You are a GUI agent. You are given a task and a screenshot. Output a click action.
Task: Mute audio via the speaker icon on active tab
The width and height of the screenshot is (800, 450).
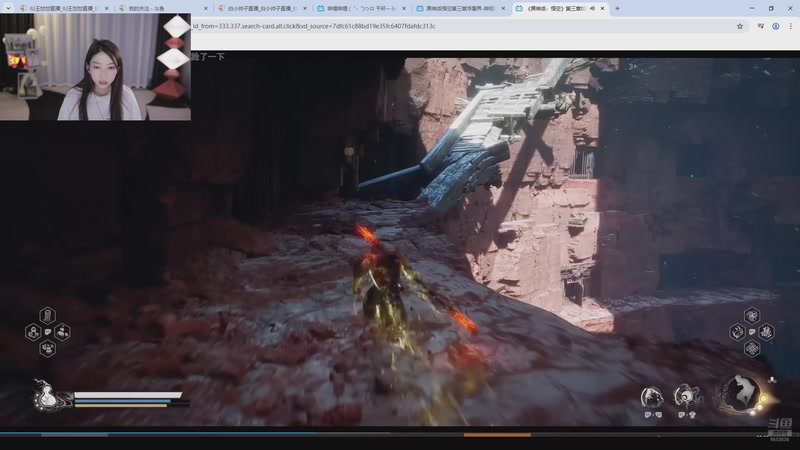[x=592, y=9]
